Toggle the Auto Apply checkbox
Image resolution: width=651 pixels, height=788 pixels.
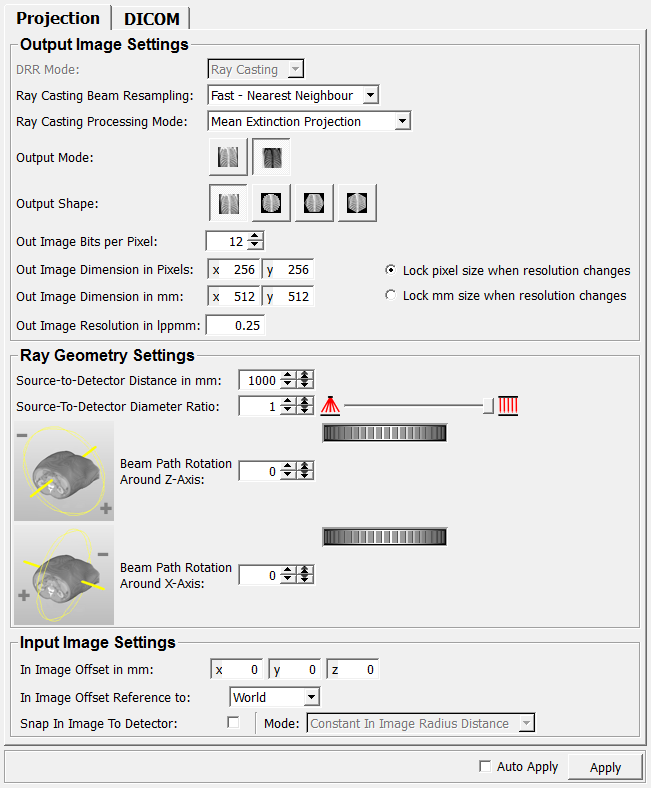(485, 767)
